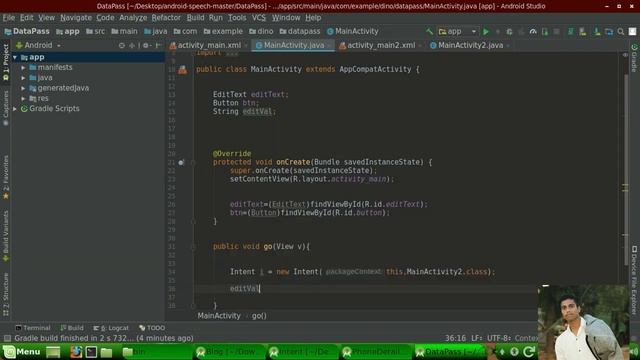The image size is (640, 360).
Task: Click Attach debugger to Android process icon
Action: coord(545,31)
